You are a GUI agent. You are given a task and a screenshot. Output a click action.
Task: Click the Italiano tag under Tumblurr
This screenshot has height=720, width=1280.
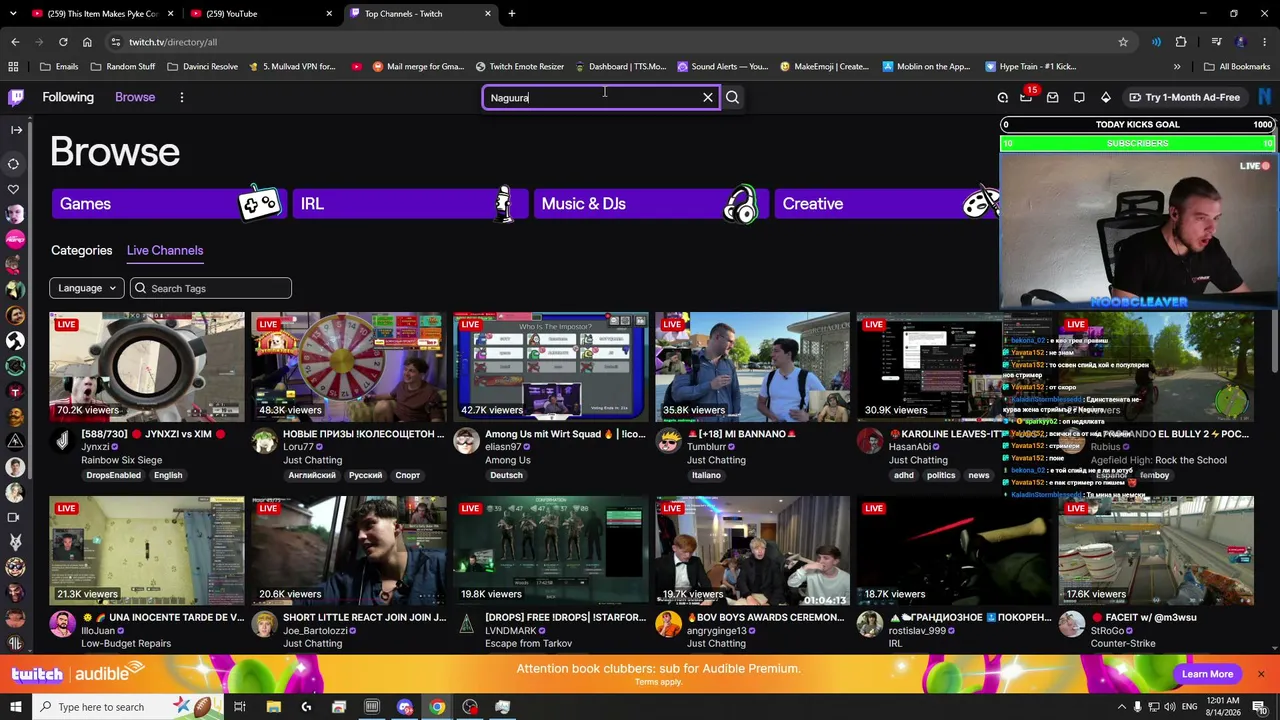(706, 475)
